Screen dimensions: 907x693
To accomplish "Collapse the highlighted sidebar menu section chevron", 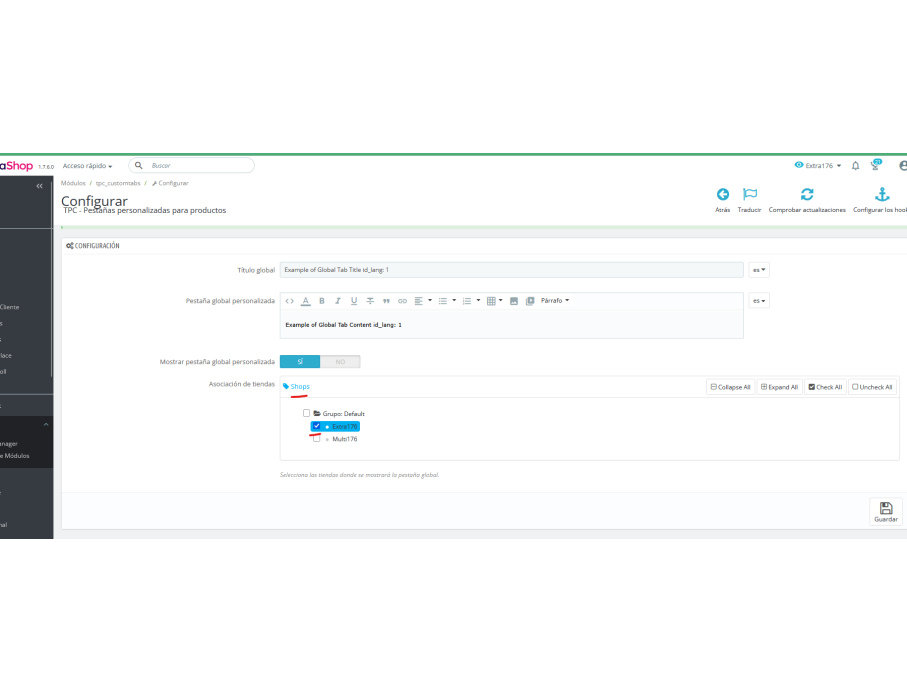I will coord(46,425).
